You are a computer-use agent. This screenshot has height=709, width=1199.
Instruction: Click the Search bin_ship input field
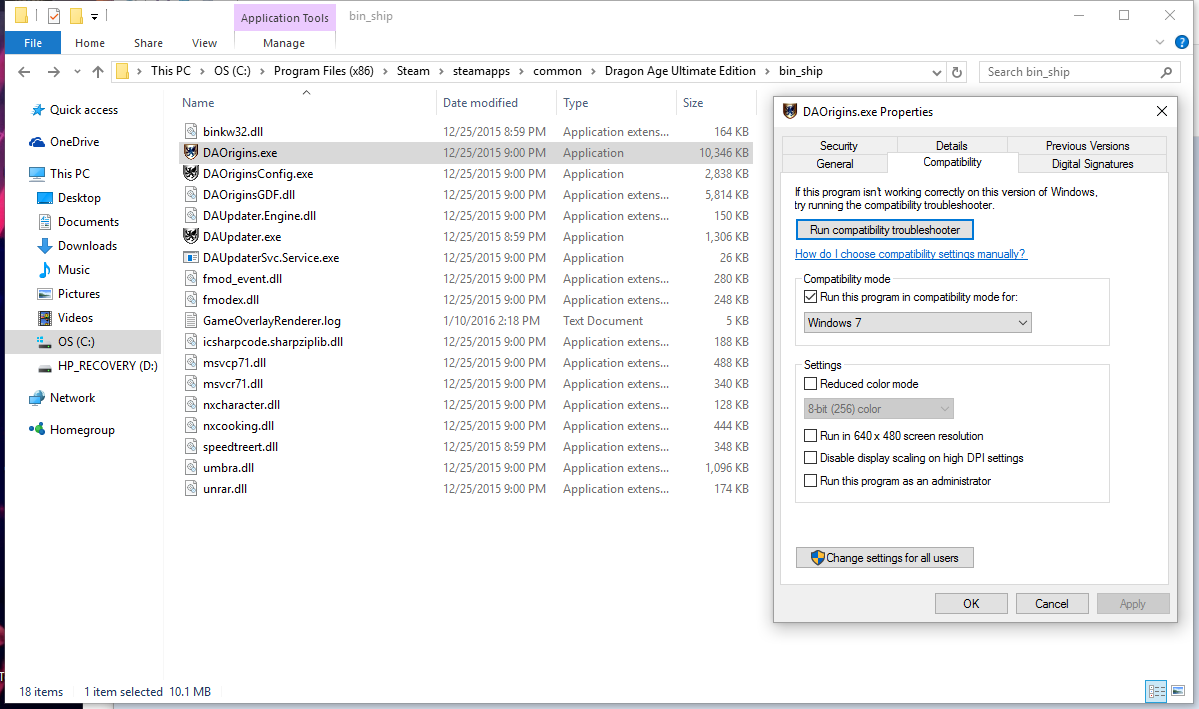coord(1071,72)
